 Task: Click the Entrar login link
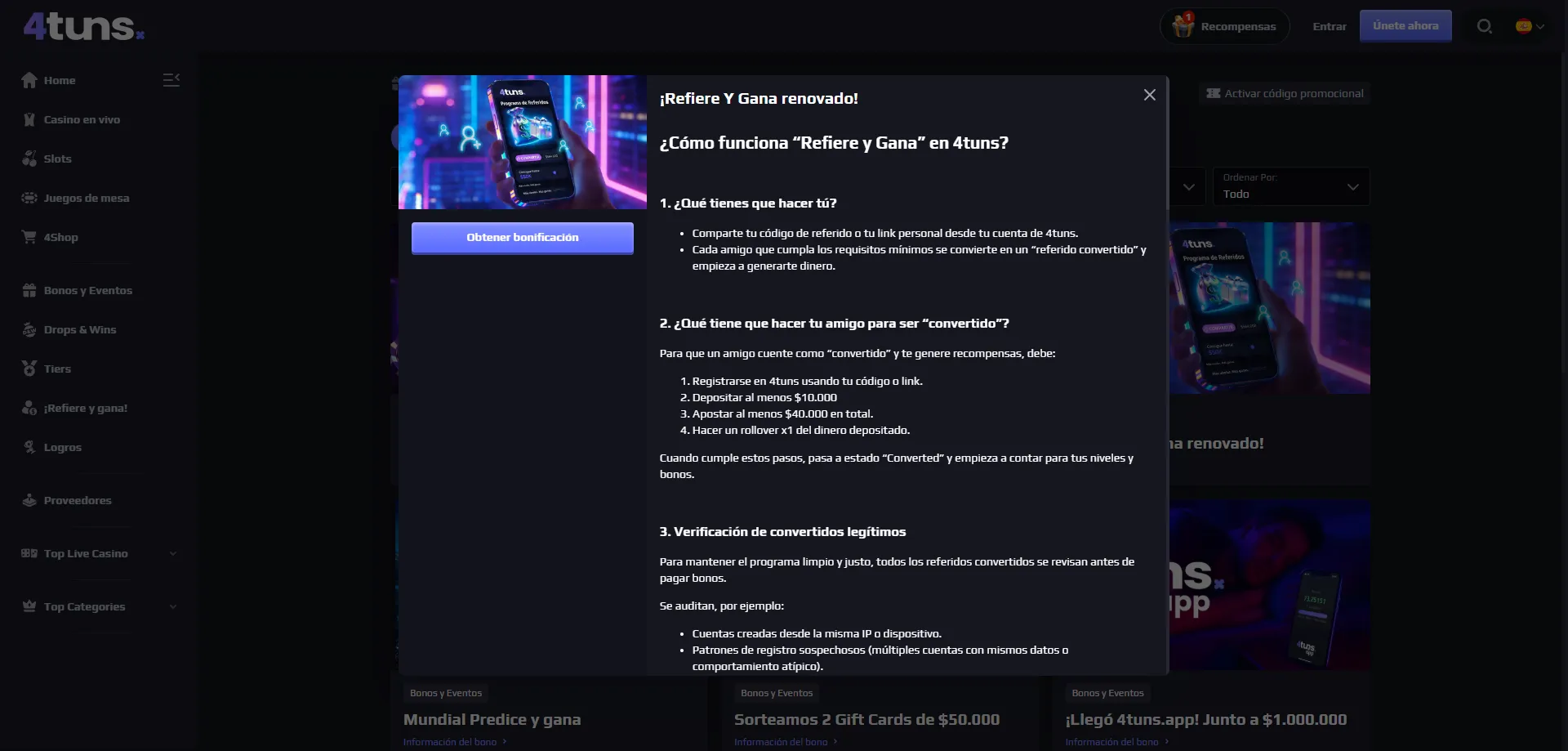pyautogui.click(x=1329, y=26)
